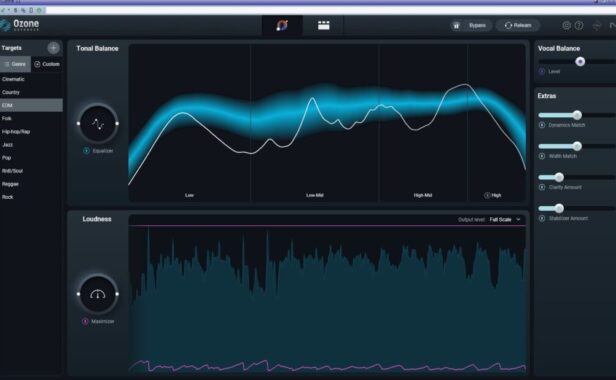This screenshot has width=616, height=380.
Task: Click the Stabilizer Amount slider handle
Action: coord(559,208)
